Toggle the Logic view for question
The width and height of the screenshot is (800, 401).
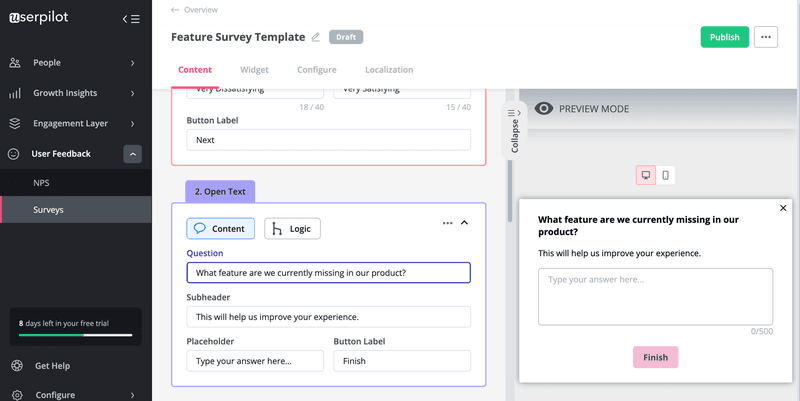292,228
